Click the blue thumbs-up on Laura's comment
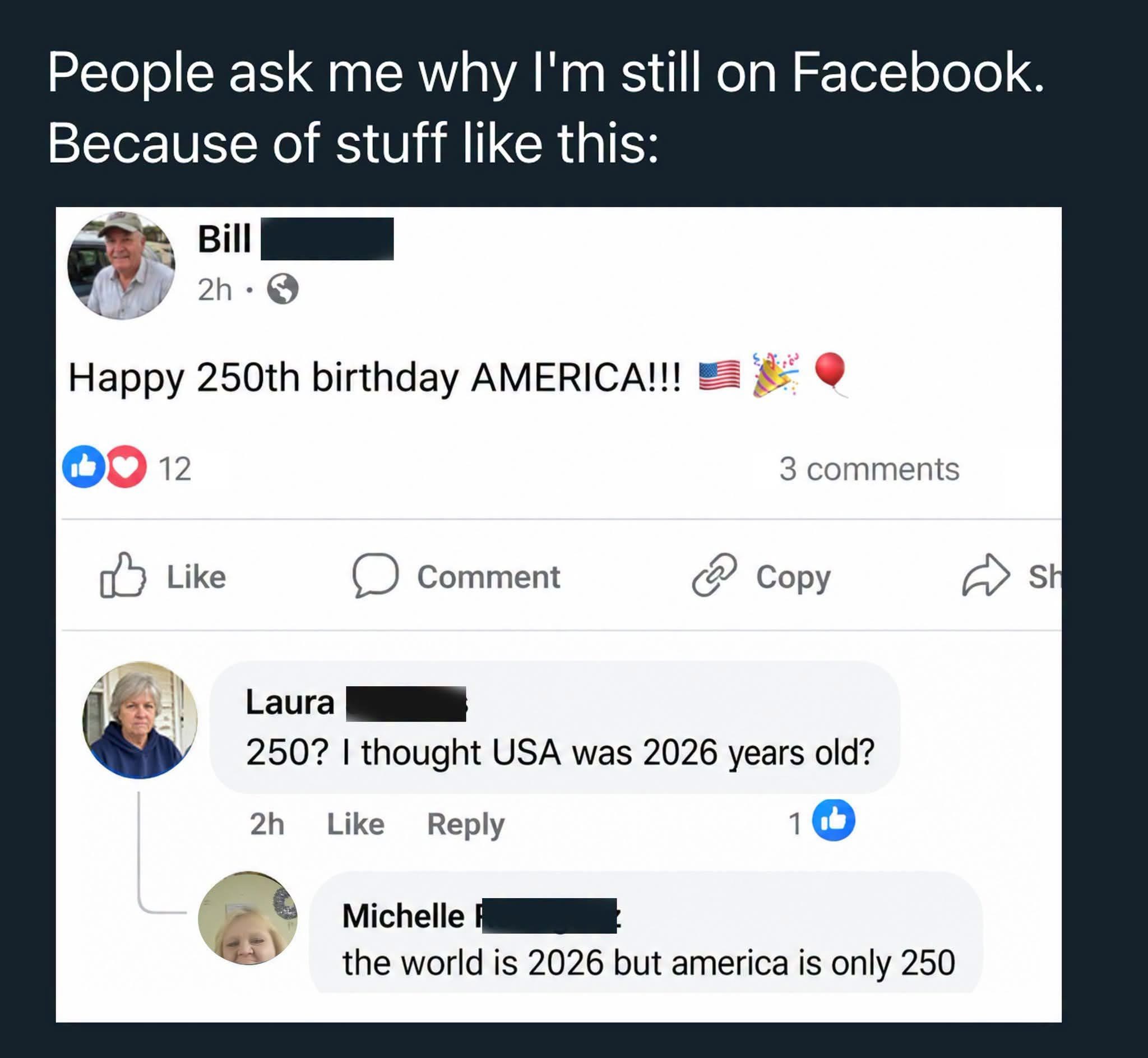The width and height of the screenshot is (1148, 1058). (x=834, y=820)
